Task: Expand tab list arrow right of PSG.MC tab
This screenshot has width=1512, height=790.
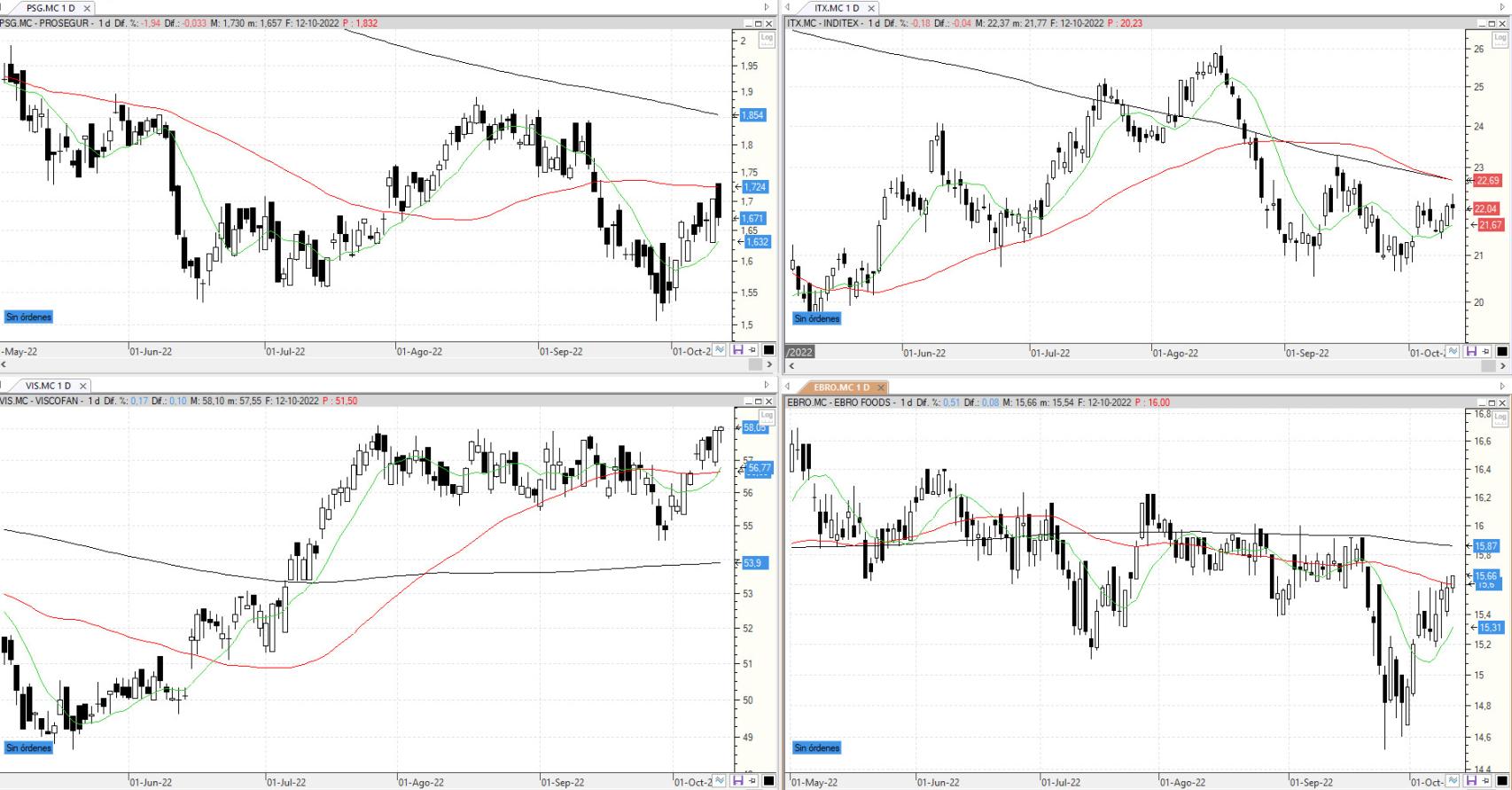Action: click(x=767, y=8)
